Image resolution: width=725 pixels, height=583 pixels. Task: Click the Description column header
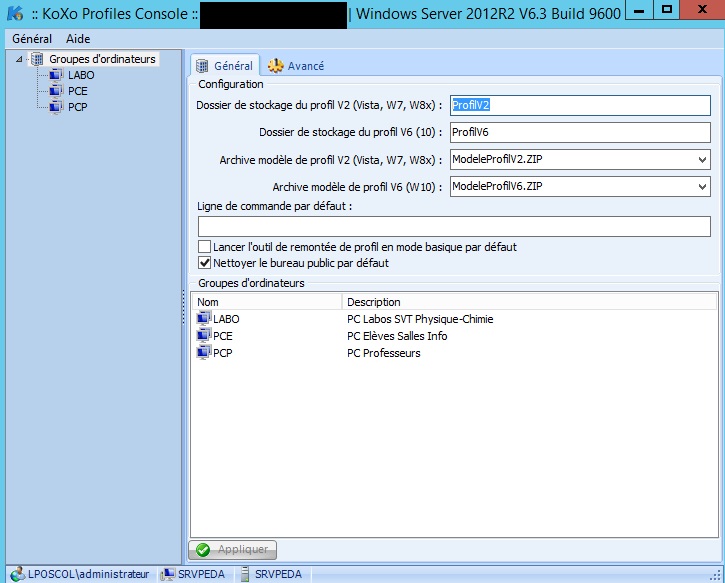pos(374,302)
